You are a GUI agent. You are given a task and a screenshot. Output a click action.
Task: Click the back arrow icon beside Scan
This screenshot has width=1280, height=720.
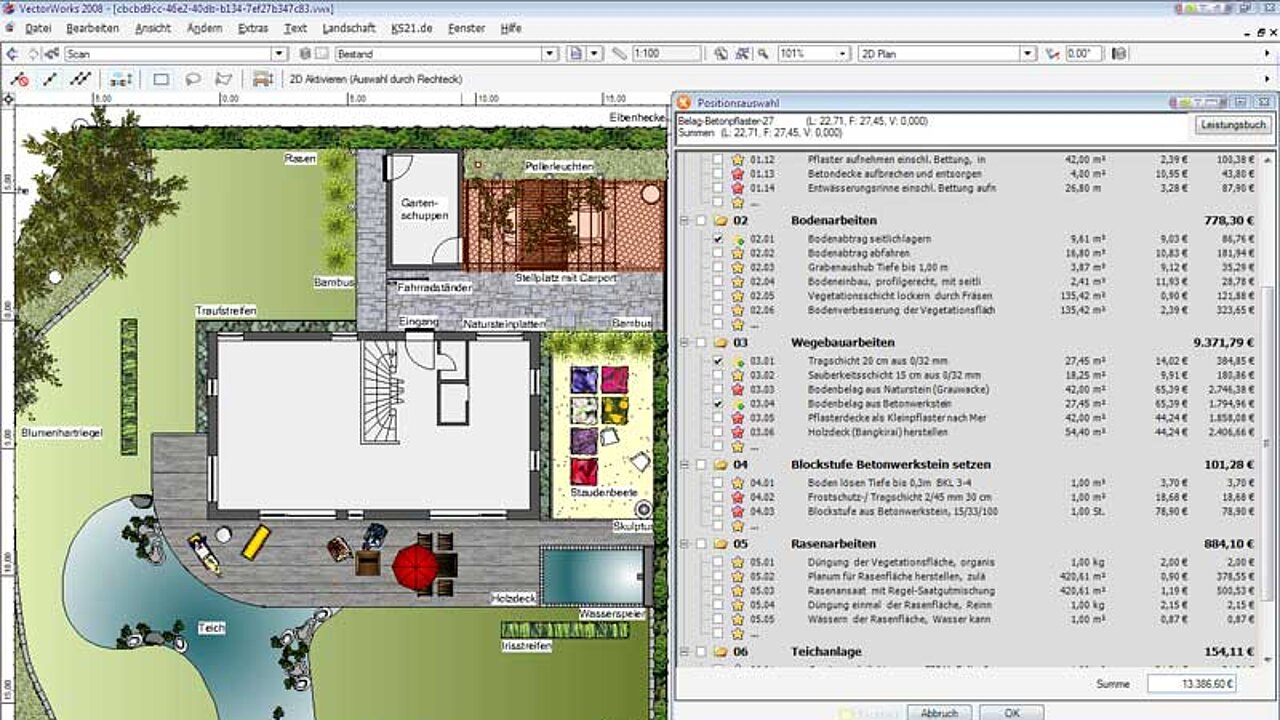pyautogui.click(x=12, y=54)
